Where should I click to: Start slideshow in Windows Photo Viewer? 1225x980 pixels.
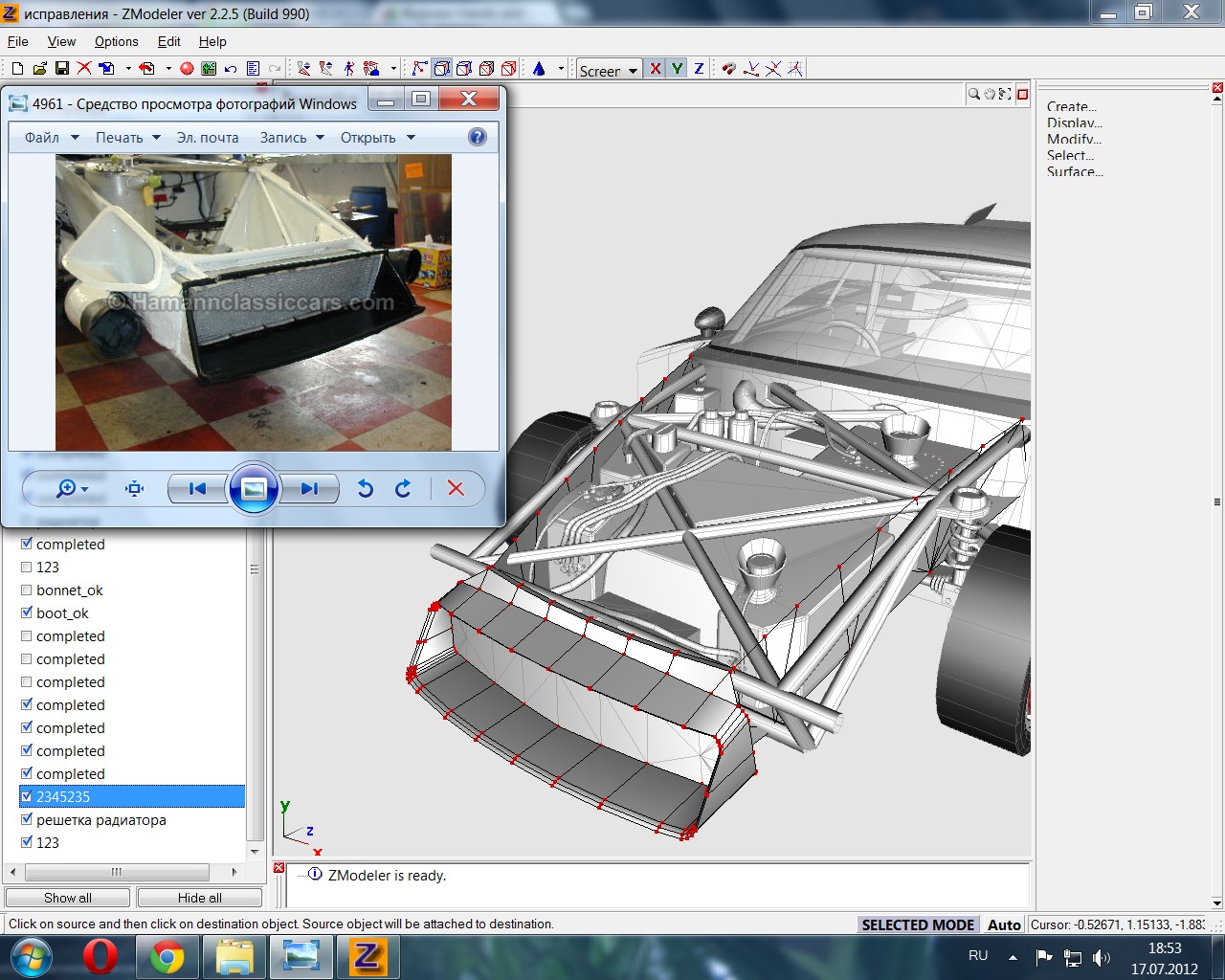[x=254, y=489]
